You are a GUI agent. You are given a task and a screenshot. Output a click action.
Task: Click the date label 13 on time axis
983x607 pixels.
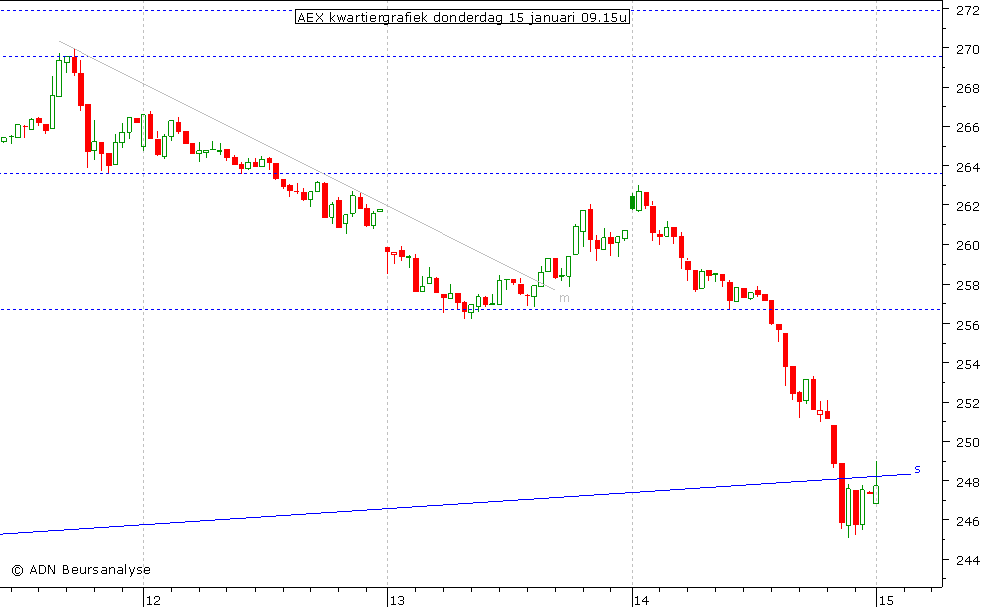(x=397, y=601)
